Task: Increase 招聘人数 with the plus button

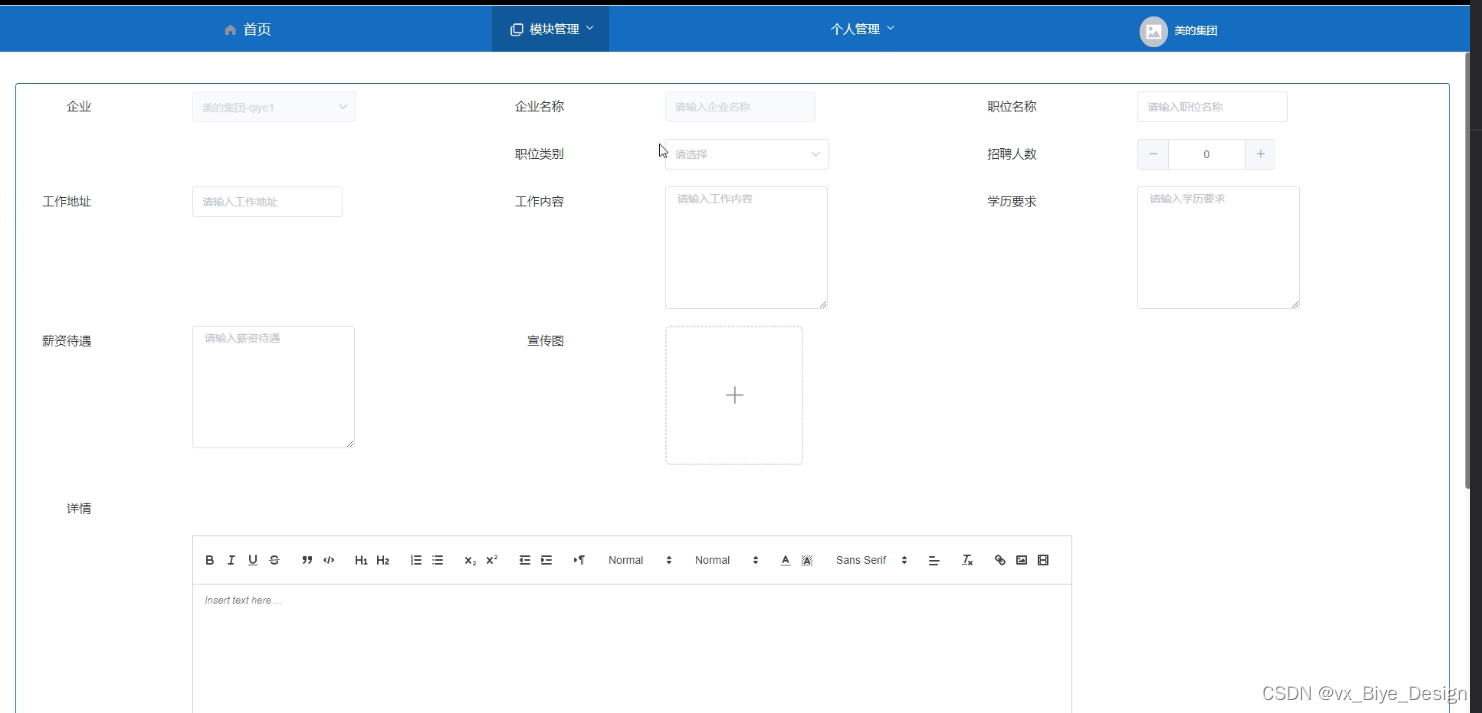Action: [x=1260, y=154]
